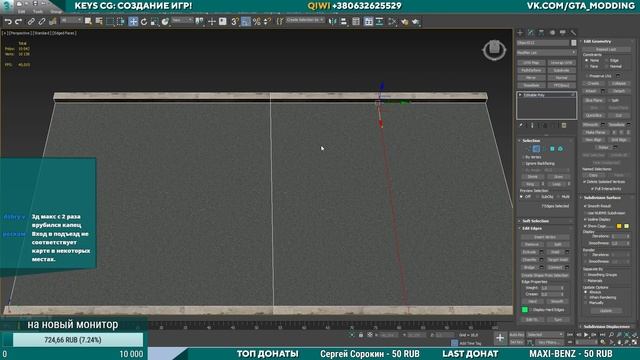
Task: Open the Hierarchy tab of command panel
Action: [542, 32]
